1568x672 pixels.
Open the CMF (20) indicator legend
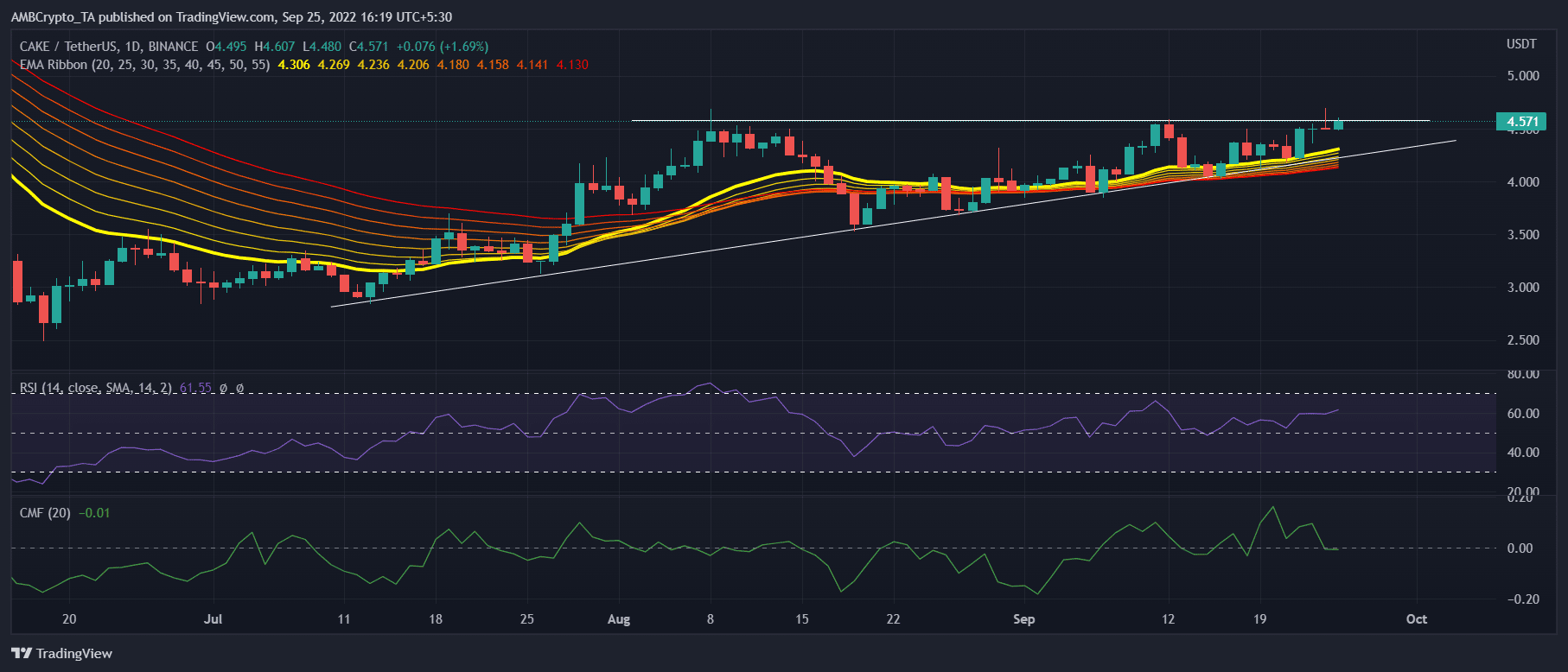tap(45, 513)
